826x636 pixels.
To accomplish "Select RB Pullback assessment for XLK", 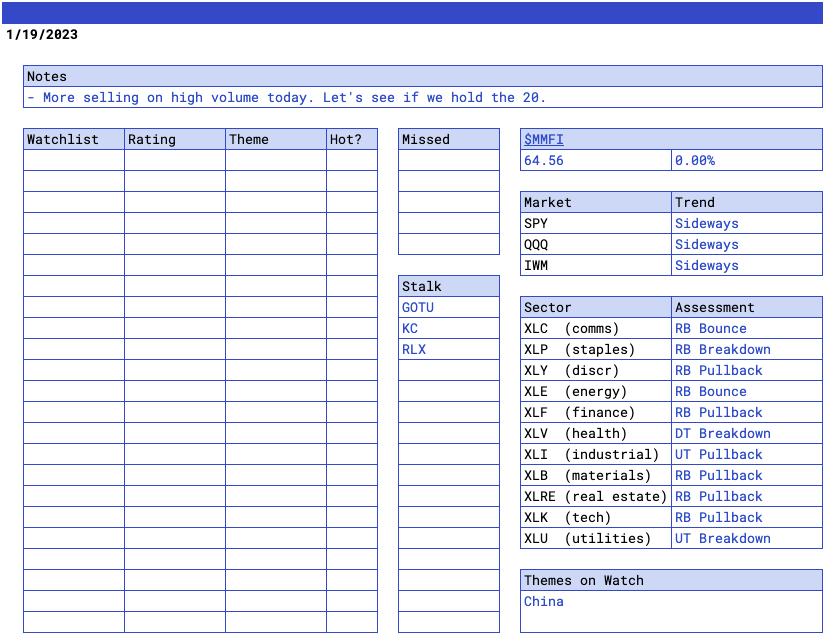I will [x=747, y=517].
